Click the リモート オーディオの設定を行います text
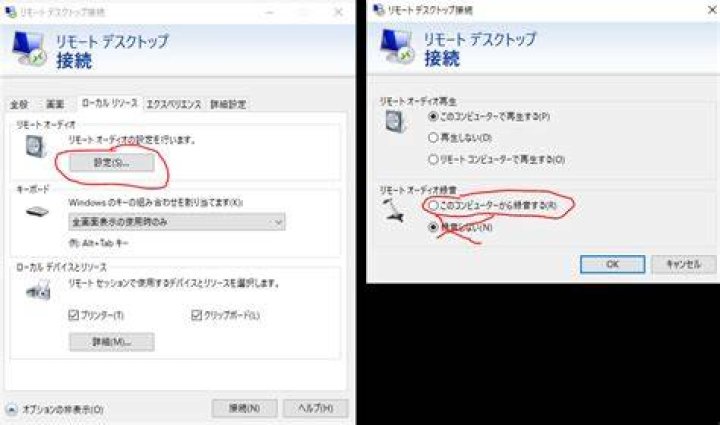 132,140
